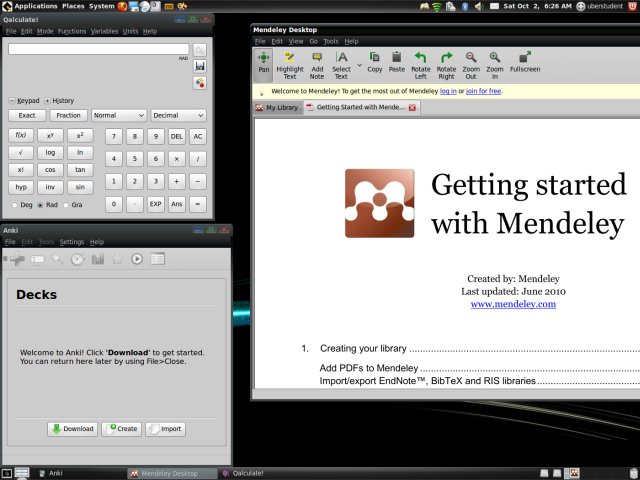Open the Places menu in top panel

point(72,6)
